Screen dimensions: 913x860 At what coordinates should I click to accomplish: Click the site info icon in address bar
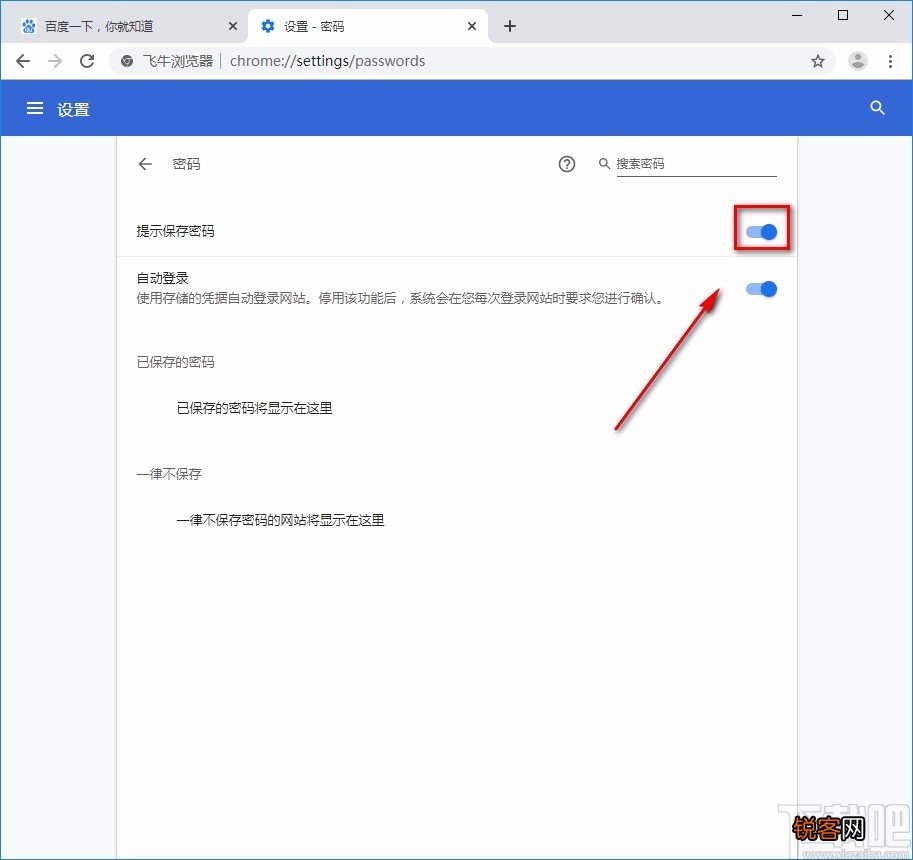point(126,61)
